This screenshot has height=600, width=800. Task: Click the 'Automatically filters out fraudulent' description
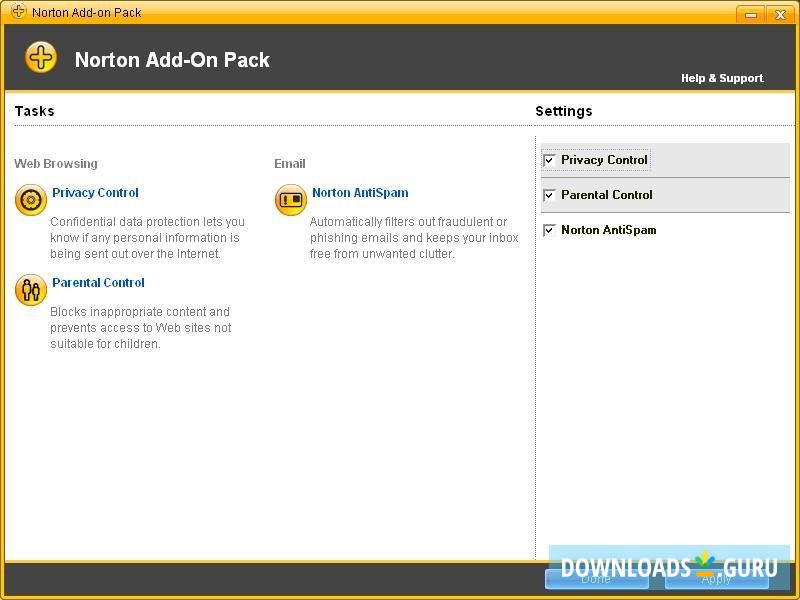[414, 238]
